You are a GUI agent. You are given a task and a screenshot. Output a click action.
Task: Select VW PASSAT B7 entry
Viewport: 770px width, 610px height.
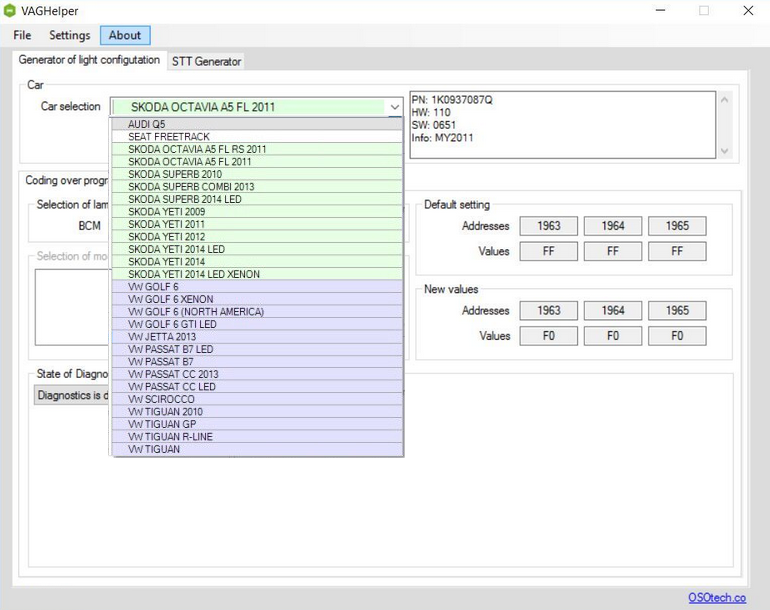pos(257,362)
